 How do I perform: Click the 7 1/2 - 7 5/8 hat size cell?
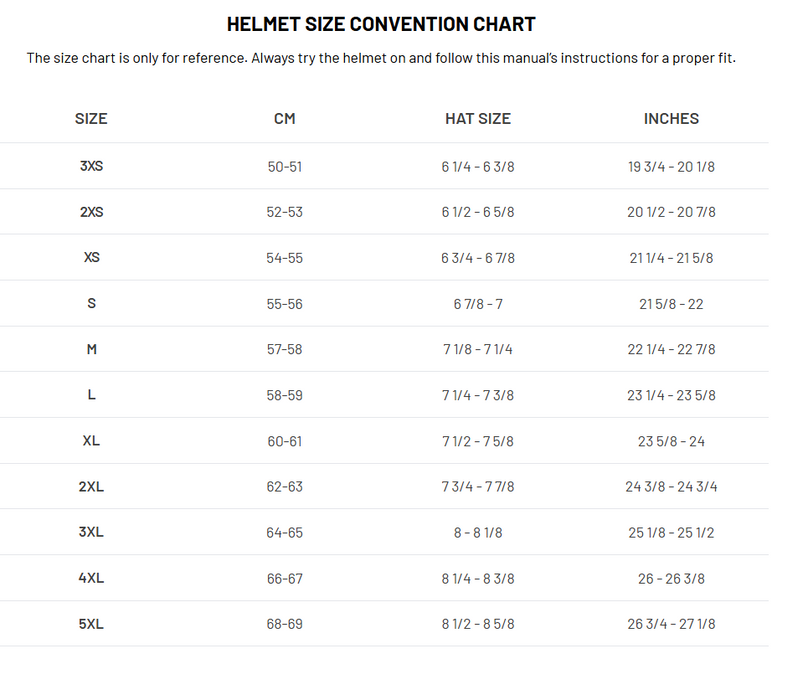click(x=478, y=441)
